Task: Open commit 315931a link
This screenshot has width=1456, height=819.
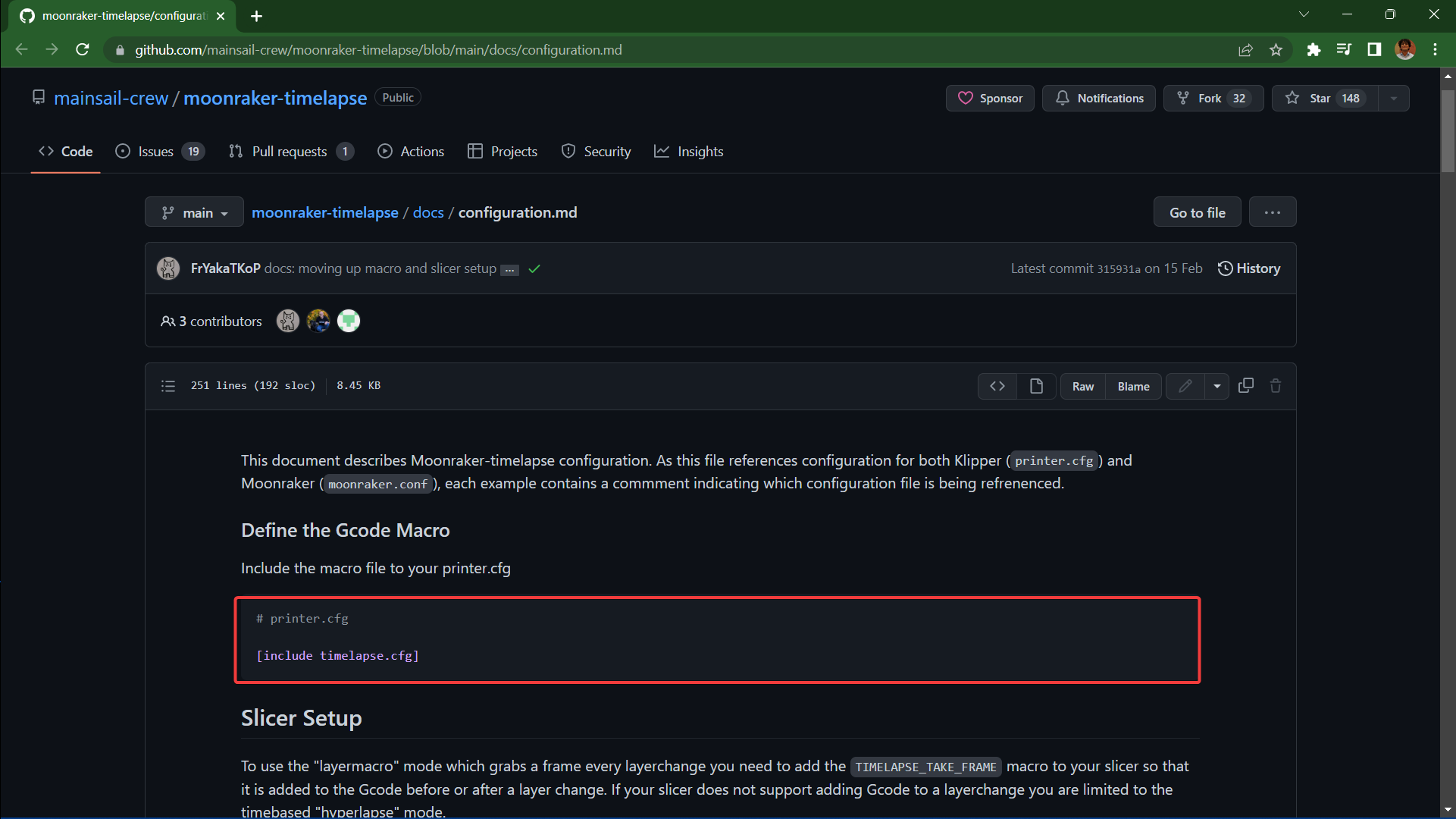Action: (1119, 269)
